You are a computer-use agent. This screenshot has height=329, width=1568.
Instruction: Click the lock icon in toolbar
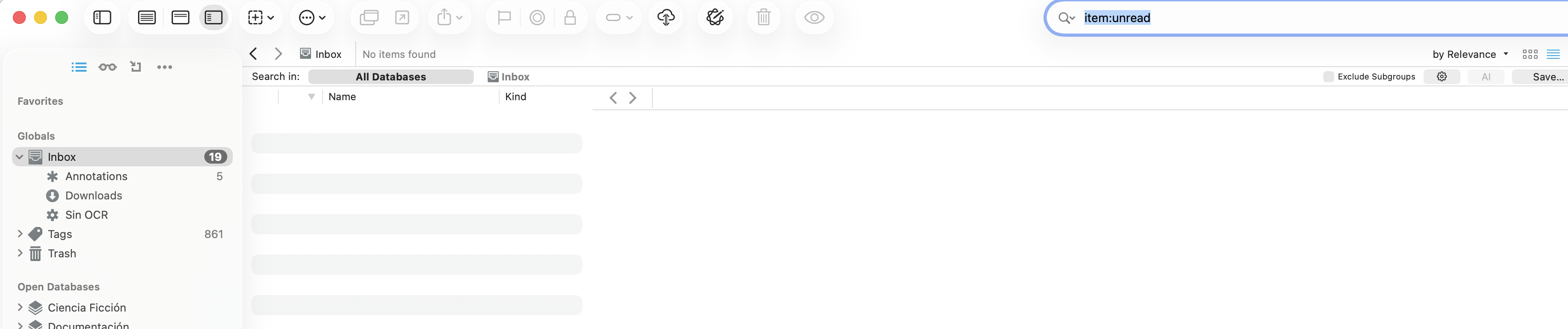point(570,17)
